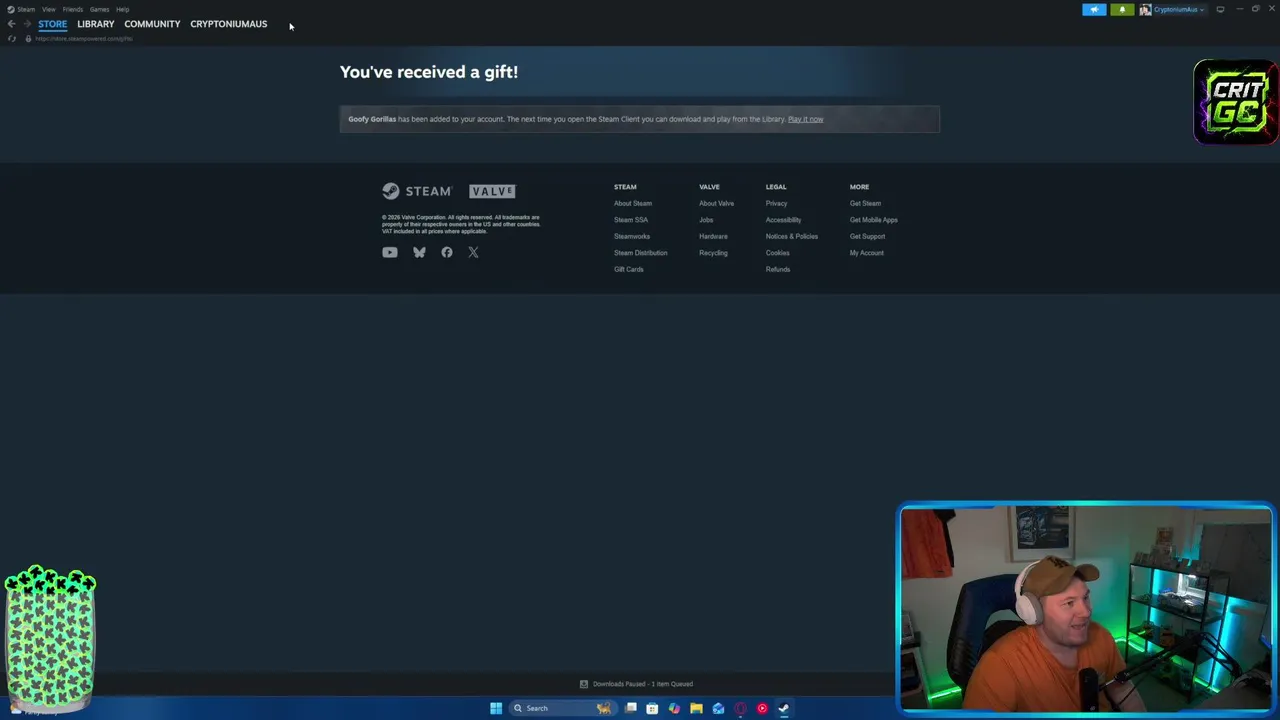The image size is (1280, 720).
Task: Open the Get Mobile Apps link
Action: (874, 220)
